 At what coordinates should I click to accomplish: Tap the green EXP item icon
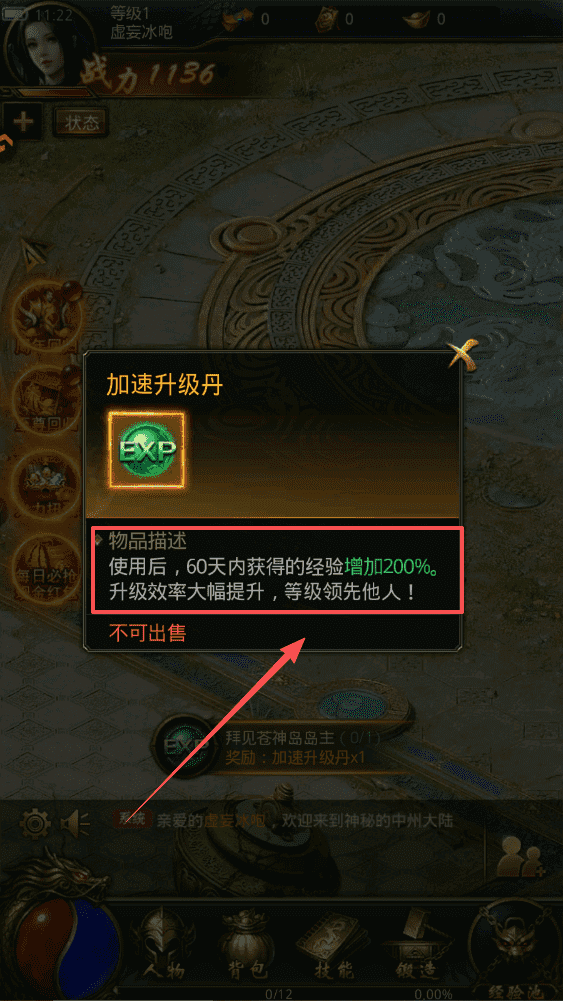pyautogui.click(x=147, y=451)
